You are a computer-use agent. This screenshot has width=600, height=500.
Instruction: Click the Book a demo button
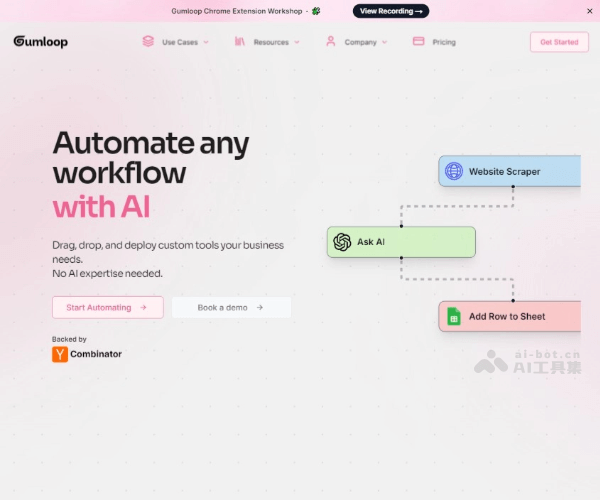click(x=231, y=307)
